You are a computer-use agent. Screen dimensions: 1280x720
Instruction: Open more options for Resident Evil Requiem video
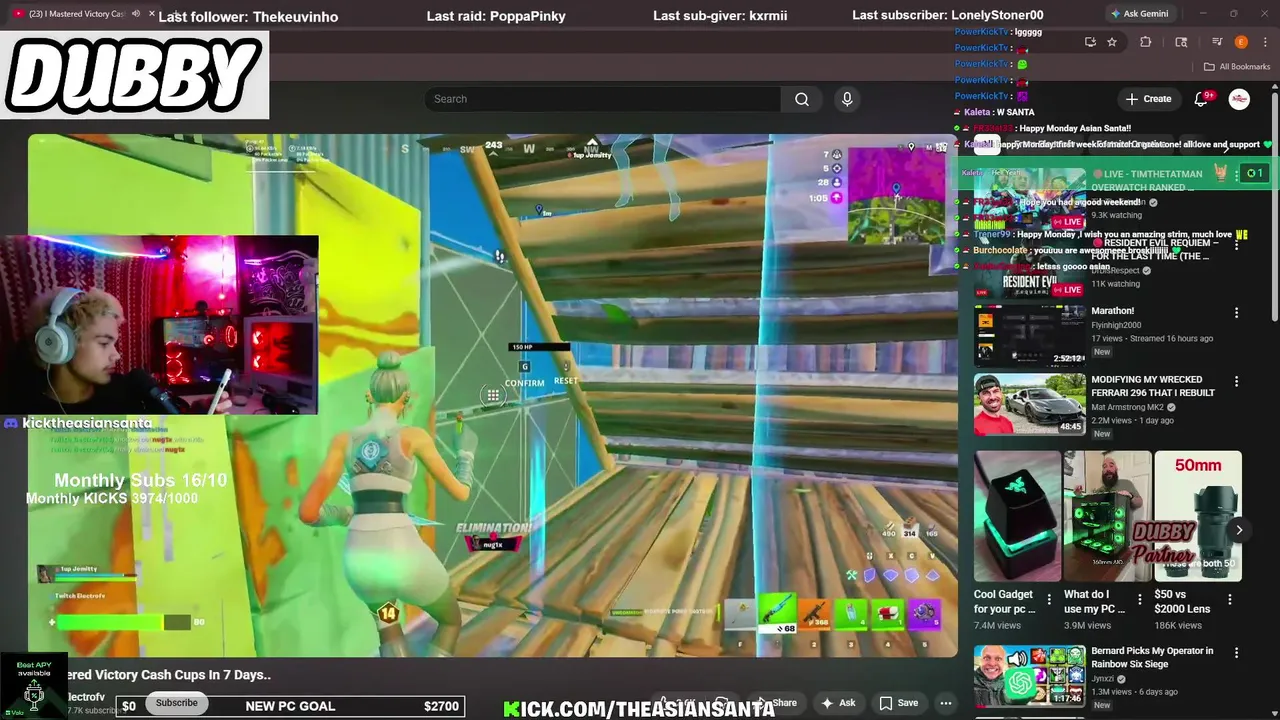point(1236,244)
